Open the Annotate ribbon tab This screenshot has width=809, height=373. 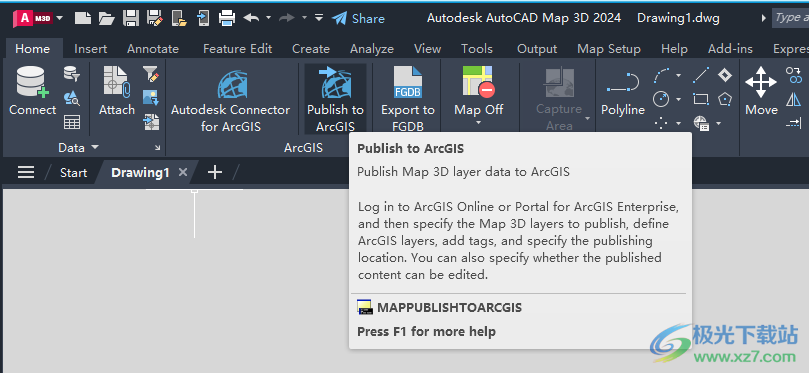click(153, 49)
